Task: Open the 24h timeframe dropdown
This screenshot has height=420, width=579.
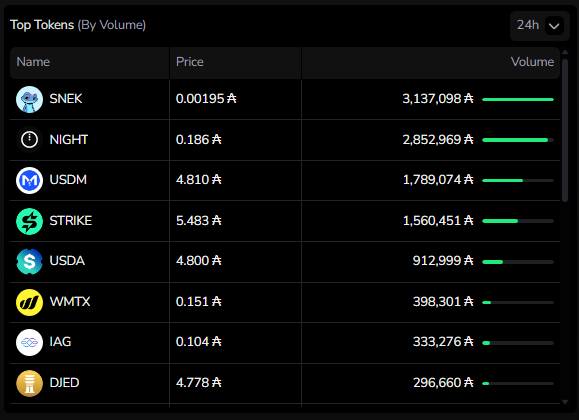Action: pos(539,25)
